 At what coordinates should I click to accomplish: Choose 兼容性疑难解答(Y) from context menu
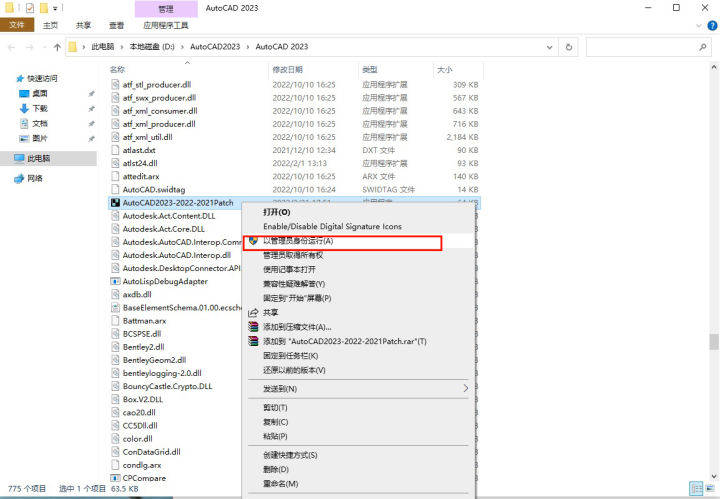tap(294, 284)
